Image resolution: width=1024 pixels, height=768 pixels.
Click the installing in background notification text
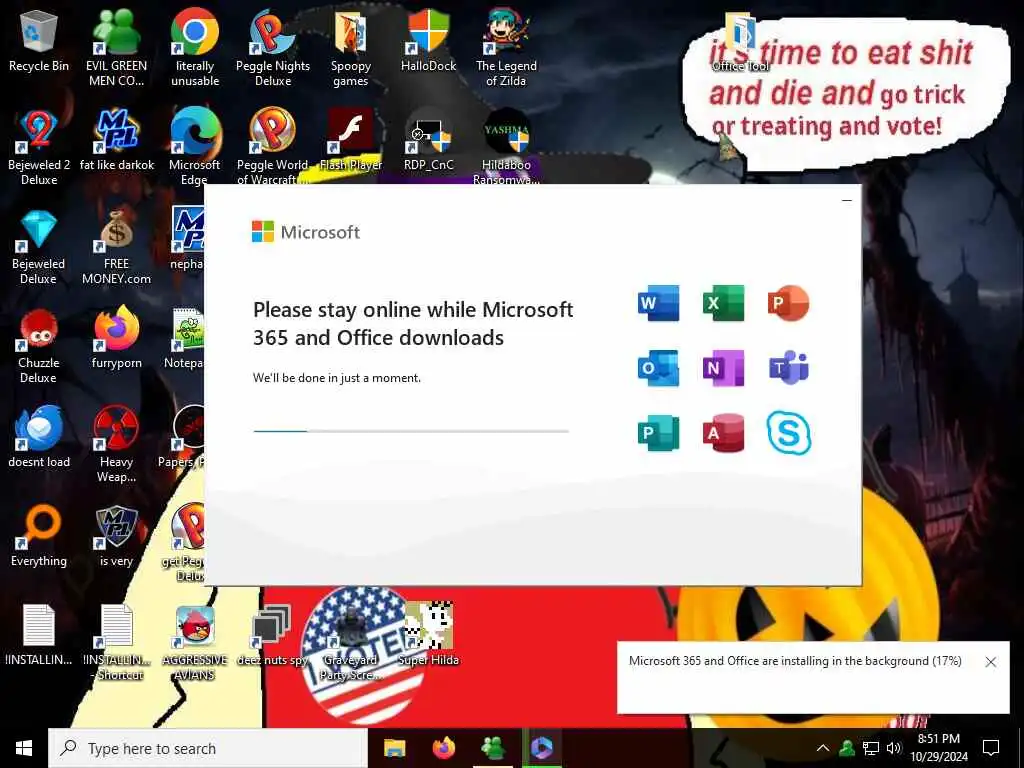pyautogui.click(x=795, y=661)
